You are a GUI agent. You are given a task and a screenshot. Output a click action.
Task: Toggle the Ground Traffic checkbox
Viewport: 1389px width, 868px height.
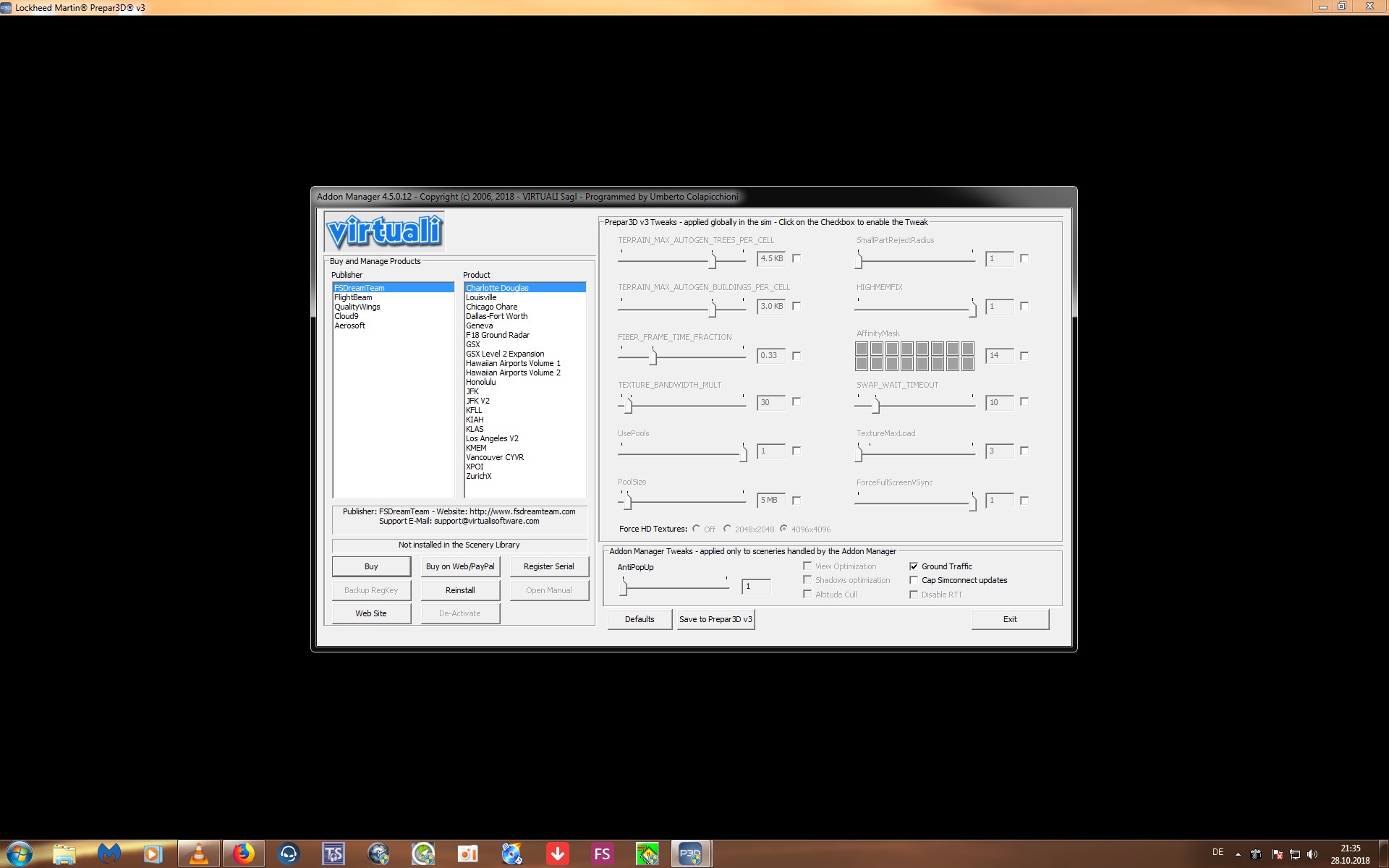click(914, 566)
